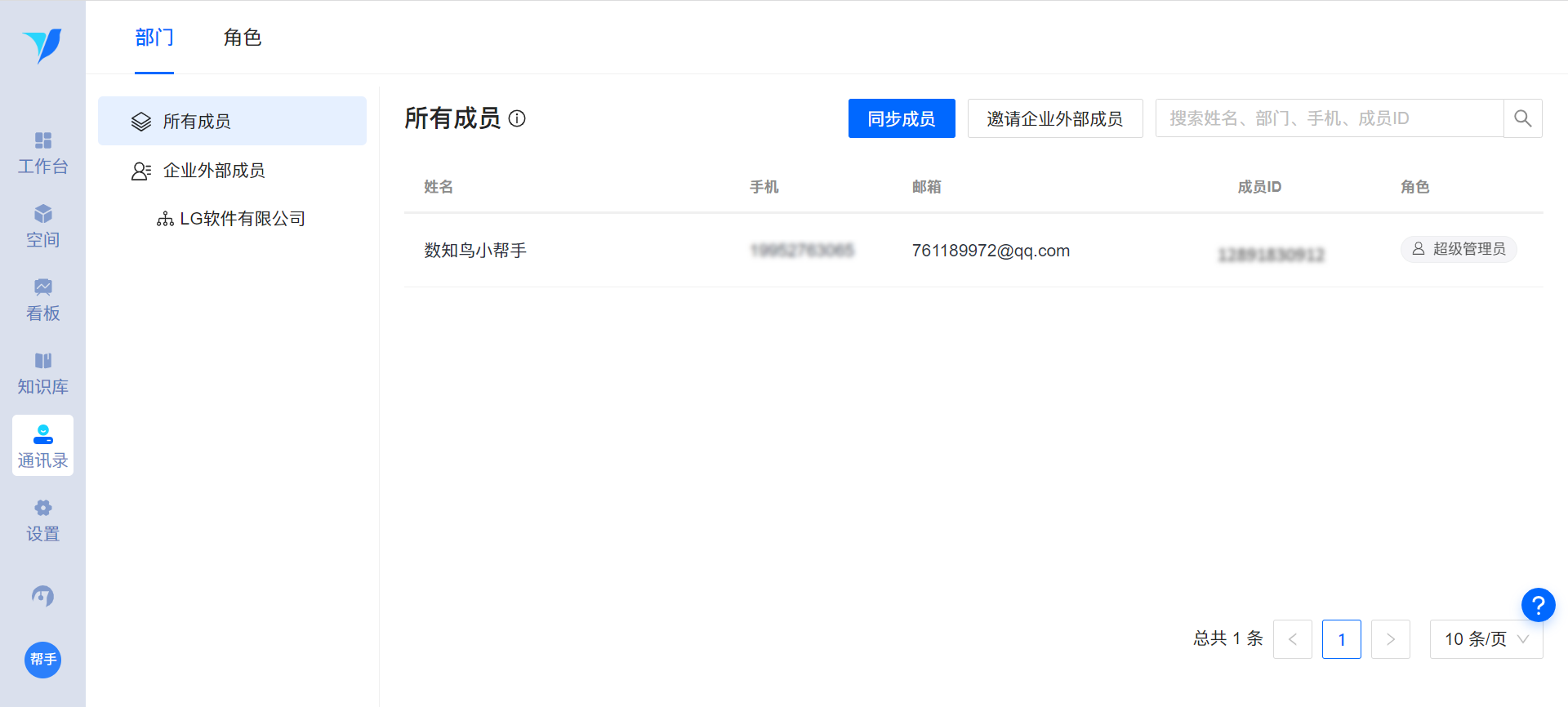Switch to the 角色 tab
Screen dimensions: 1568x707
(243, 38)
